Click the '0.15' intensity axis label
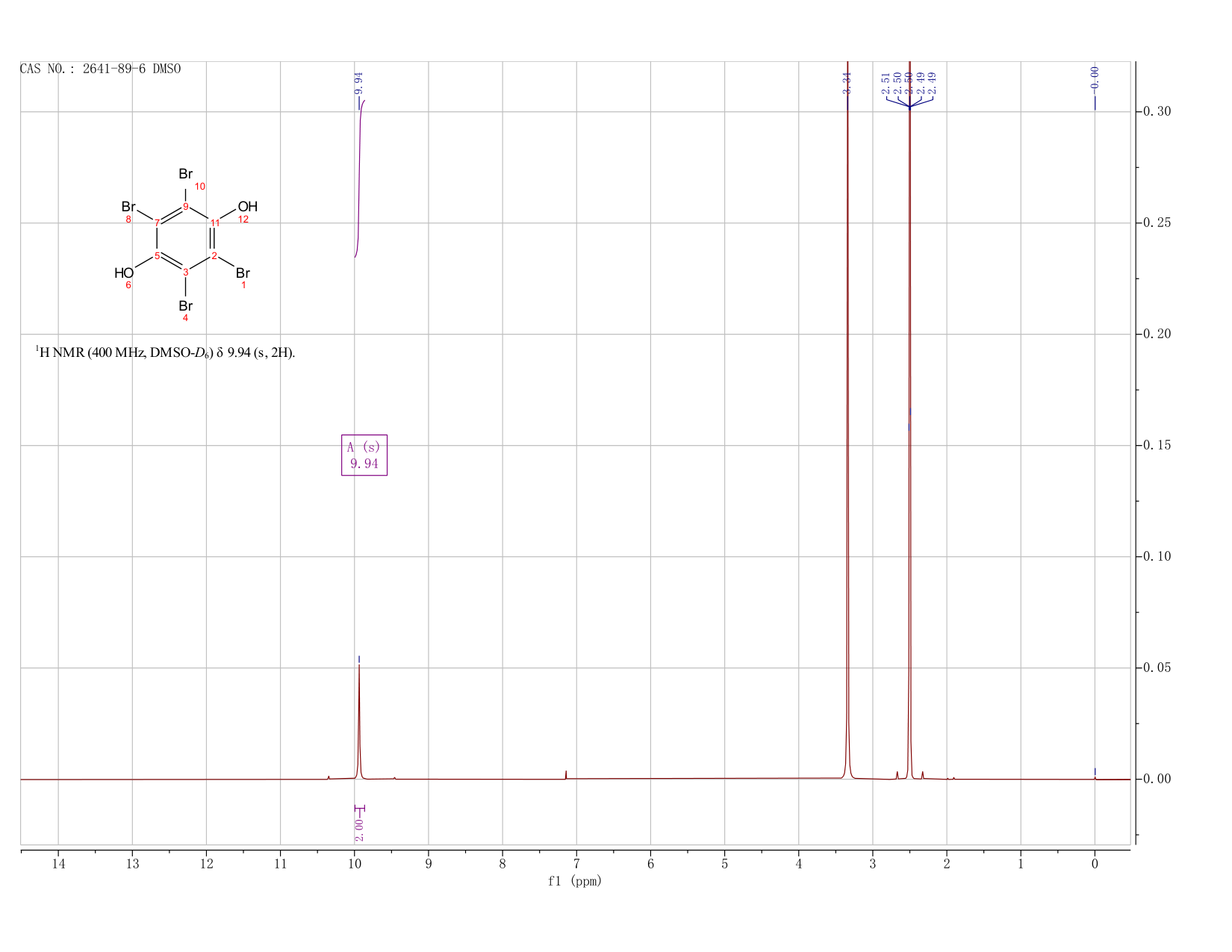1232x952 pixels. tap(1156, 445)
